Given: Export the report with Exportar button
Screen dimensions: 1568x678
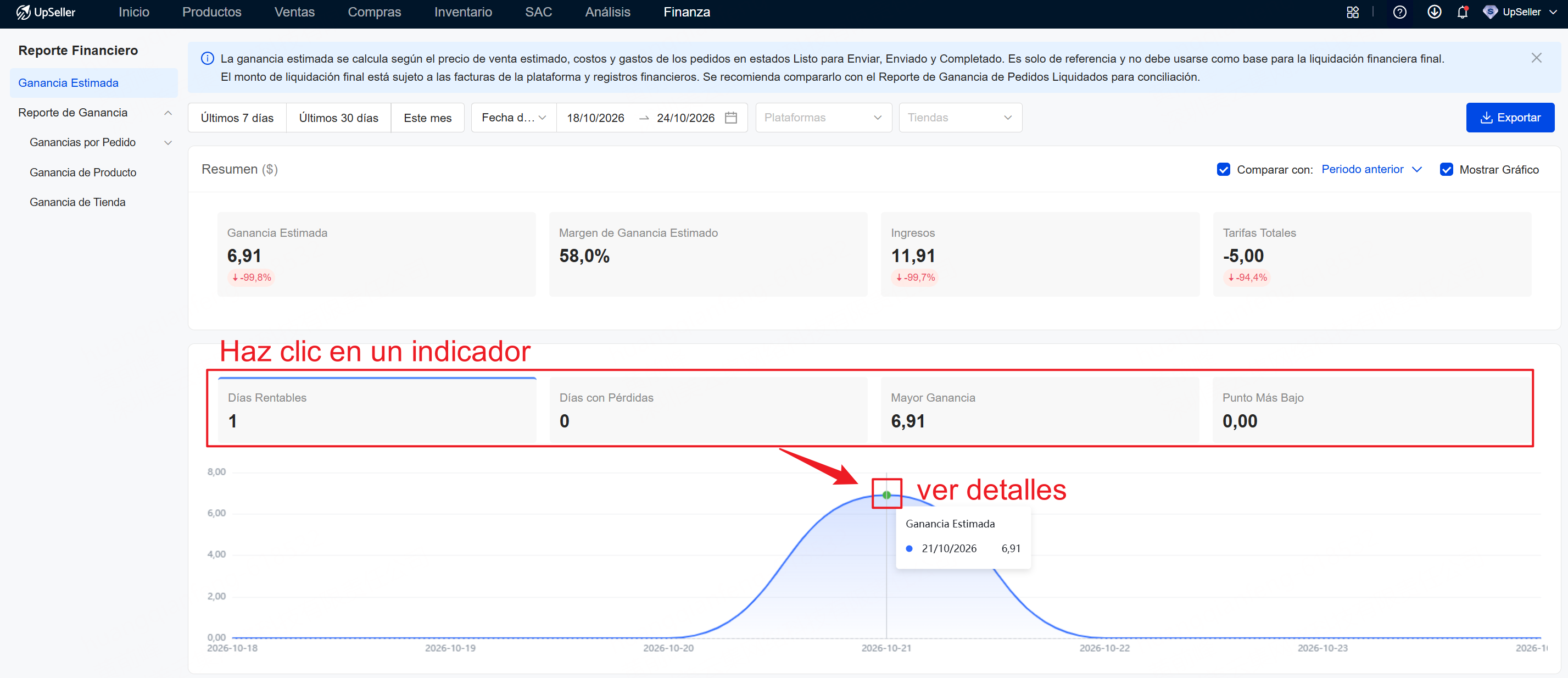Looking at the screenshot, I should [x=1510, y=118].
